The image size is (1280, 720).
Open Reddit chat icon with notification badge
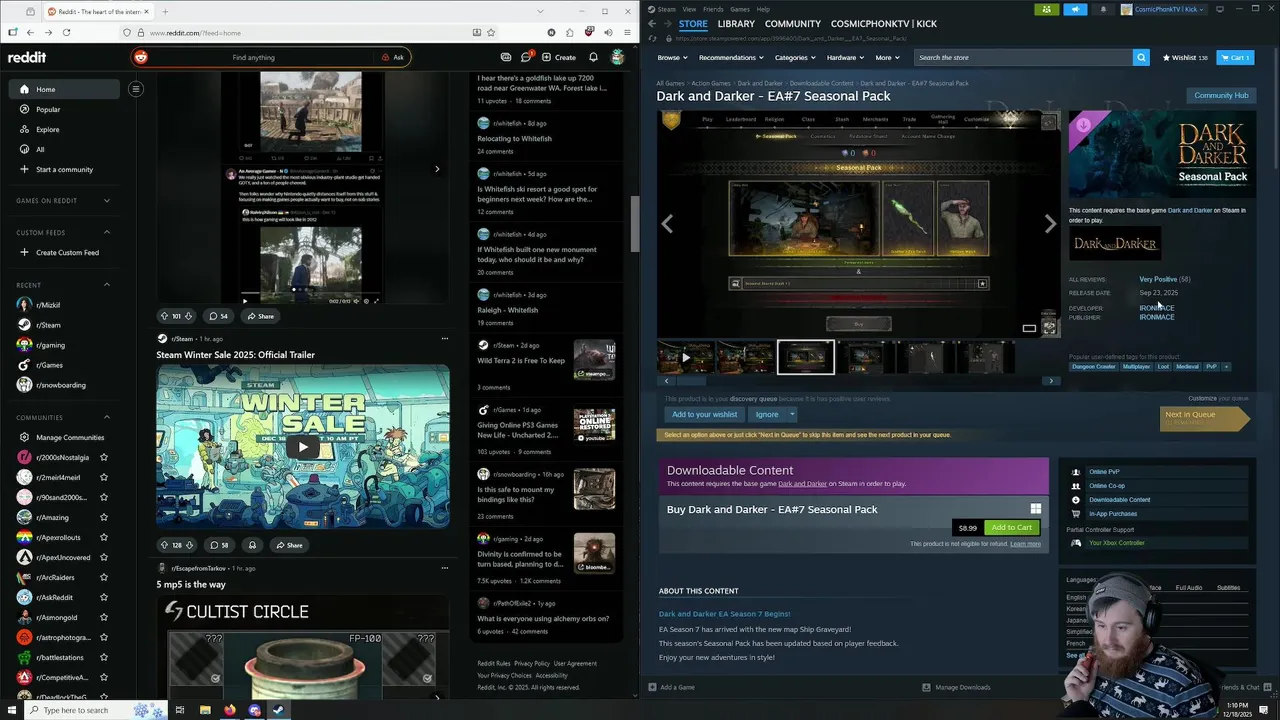coord(526,57)
